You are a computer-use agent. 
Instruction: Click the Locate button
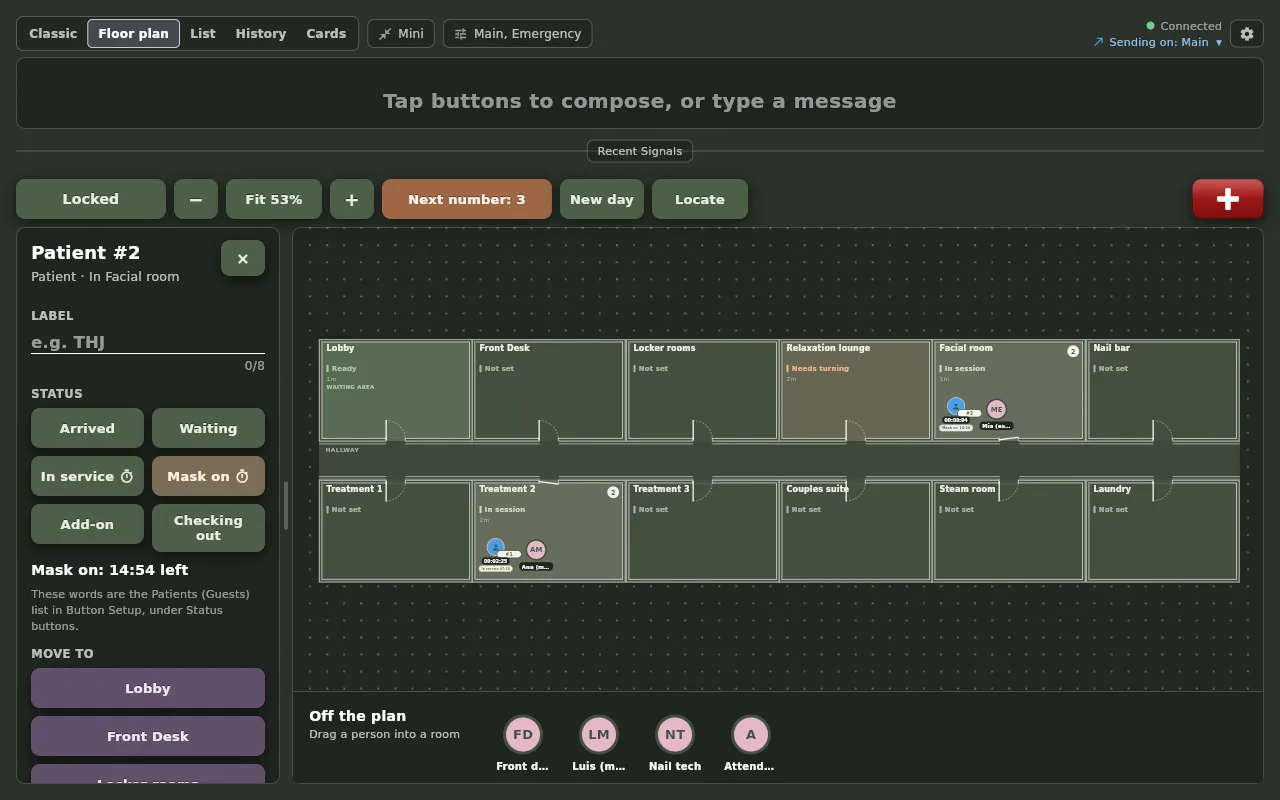(700, 199)
